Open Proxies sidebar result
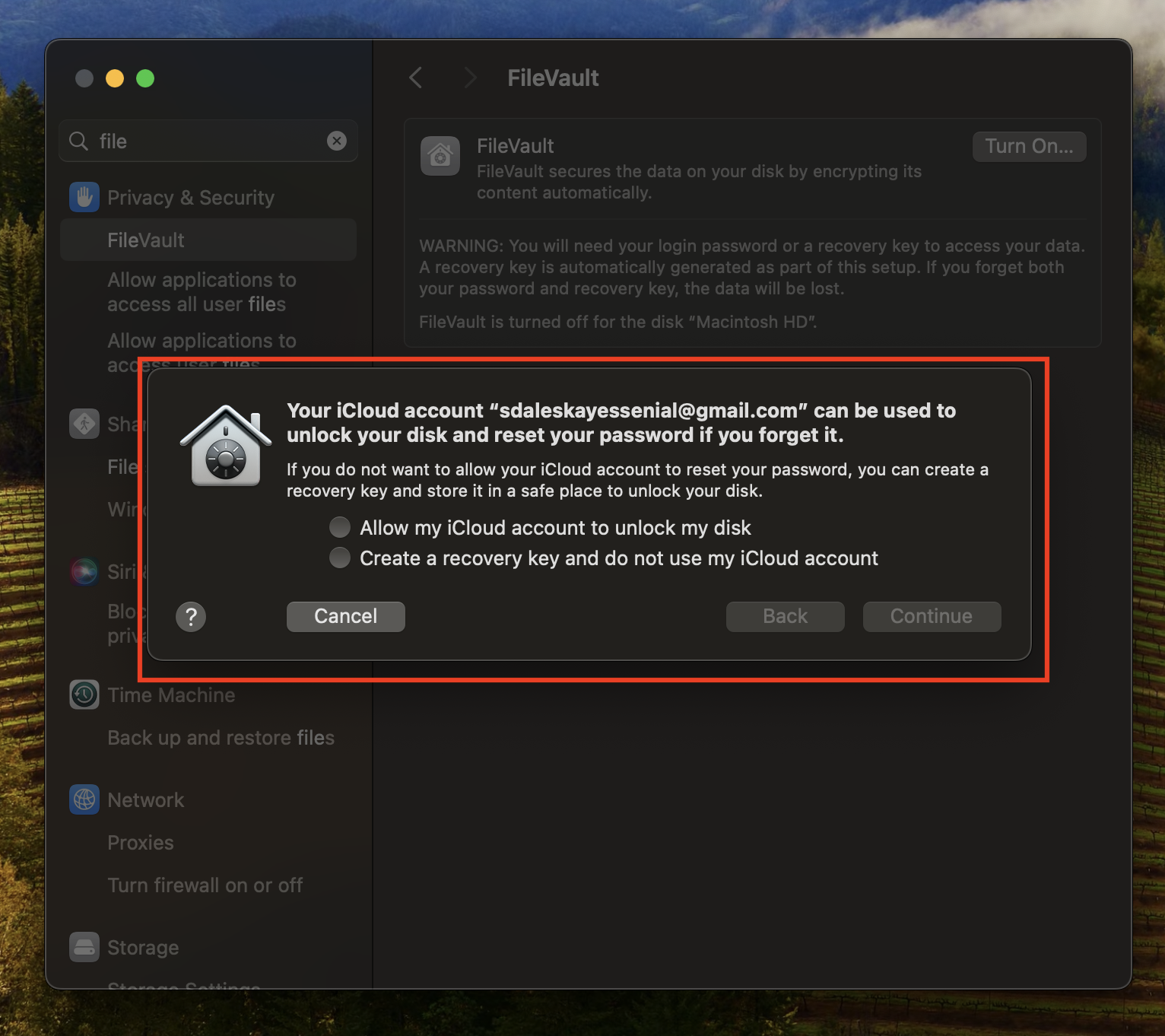 pos(141,843)
